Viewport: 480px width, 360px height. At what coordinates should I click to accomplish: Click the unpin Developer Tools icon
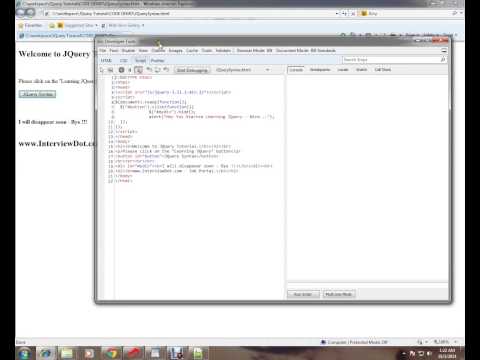click(x=444, y=51)
